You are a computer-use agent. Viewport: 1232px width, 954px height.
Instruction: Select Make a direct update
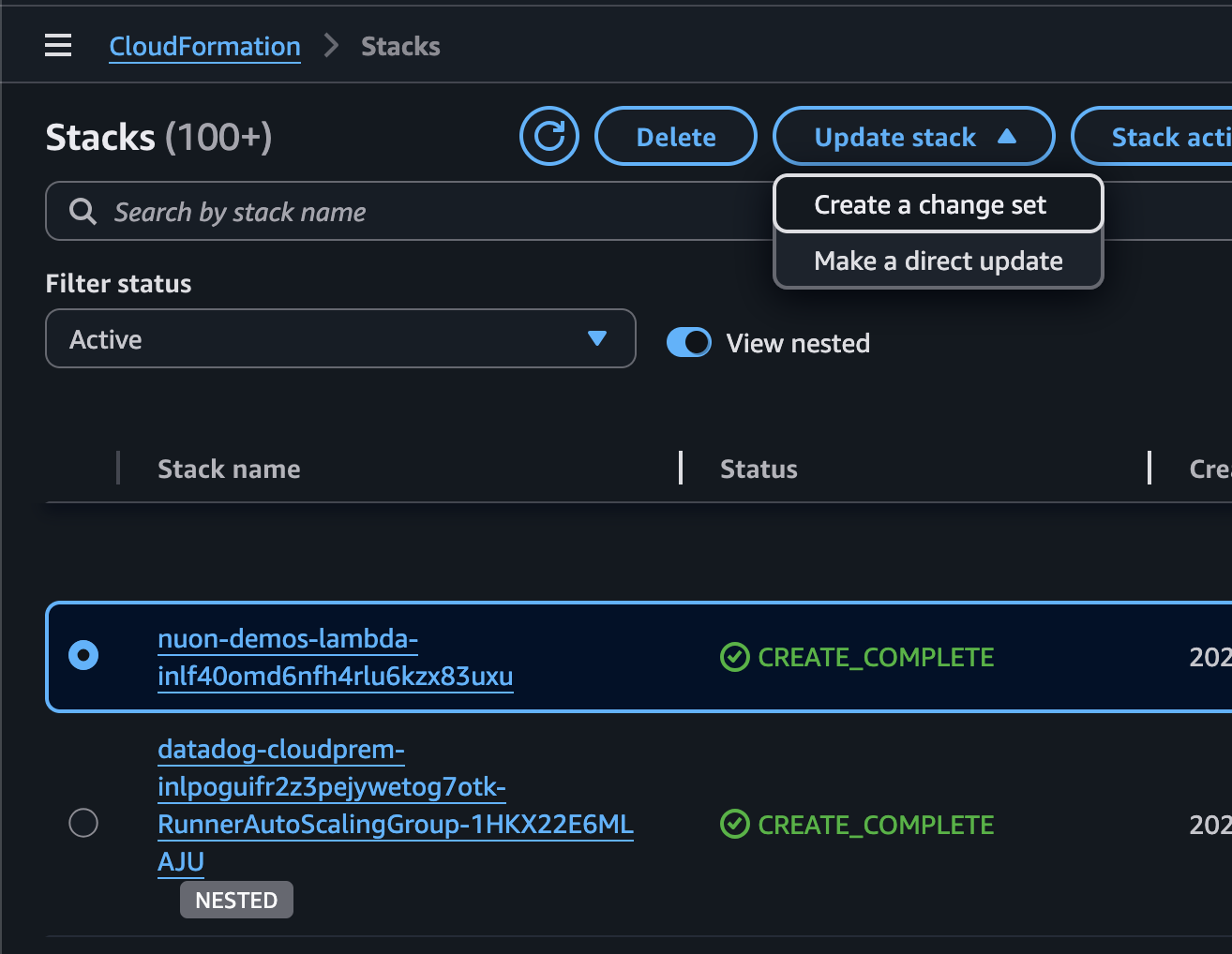point(937,261)
